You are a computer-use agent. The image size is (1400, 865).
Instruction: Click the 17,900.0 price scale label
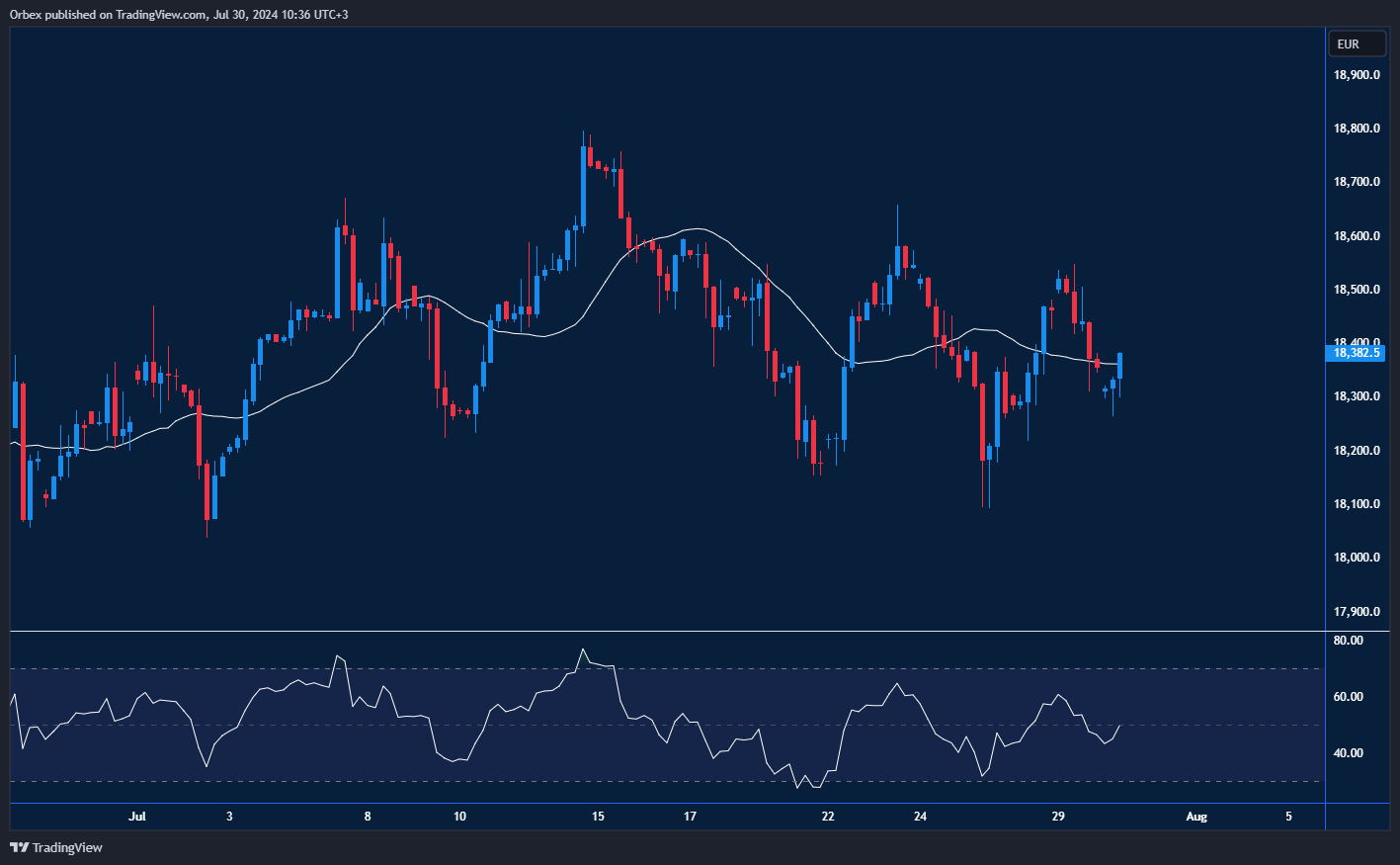click(x=1356, y=612)
